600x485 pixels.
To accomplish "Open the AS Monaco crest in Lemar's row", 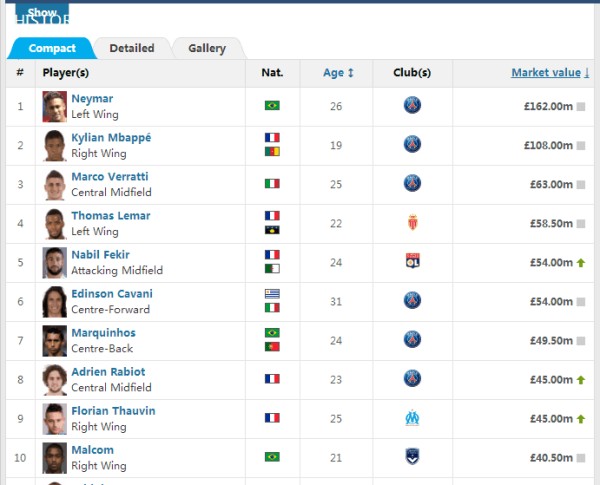I will coord(412,222).
